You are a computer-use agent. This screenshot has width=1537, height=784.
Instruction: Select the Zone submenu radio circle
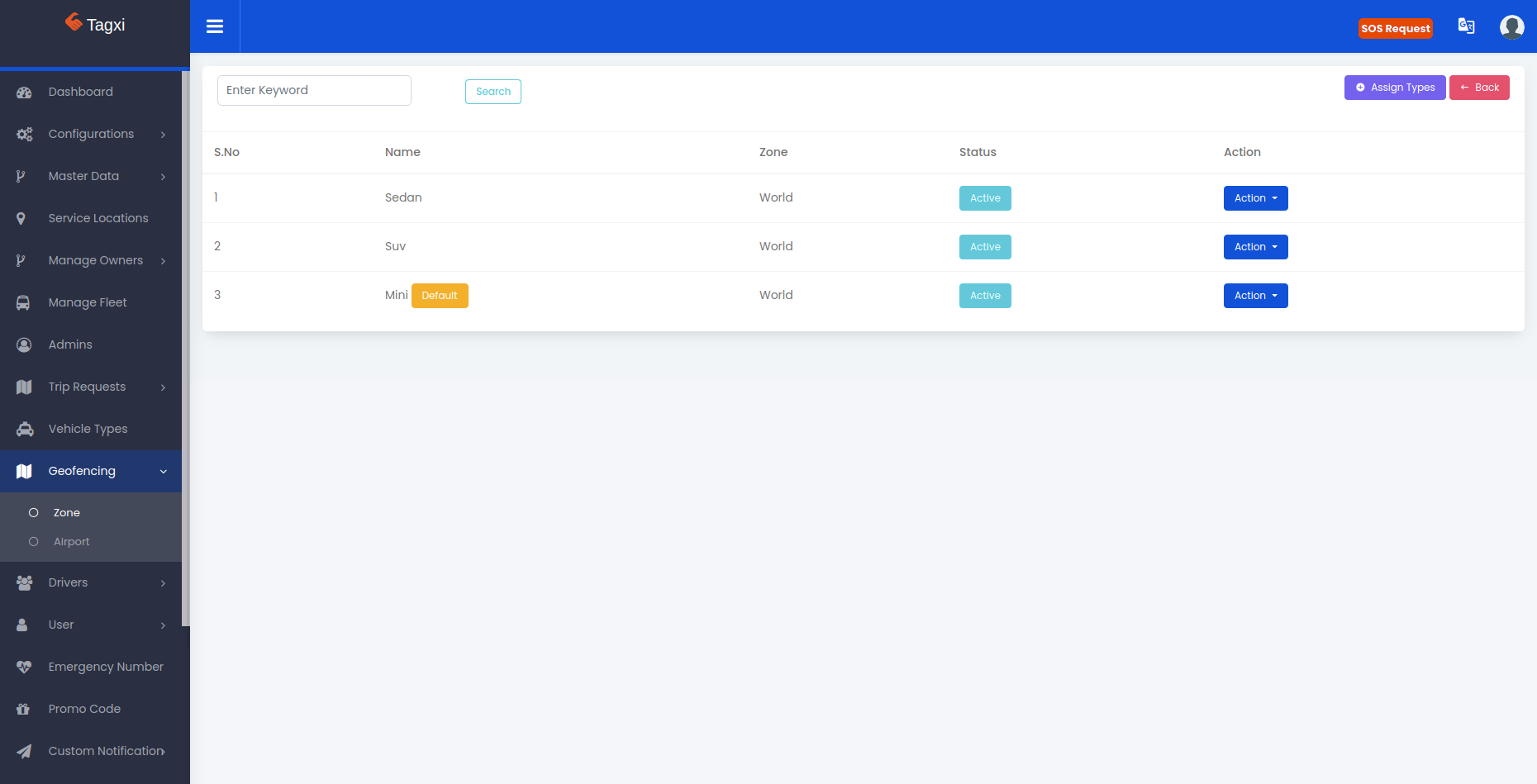tap(34, 513)
